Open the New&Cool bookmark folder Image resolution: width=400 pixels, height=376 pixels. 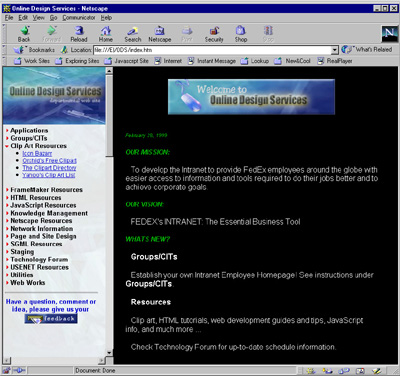point(292,61)
